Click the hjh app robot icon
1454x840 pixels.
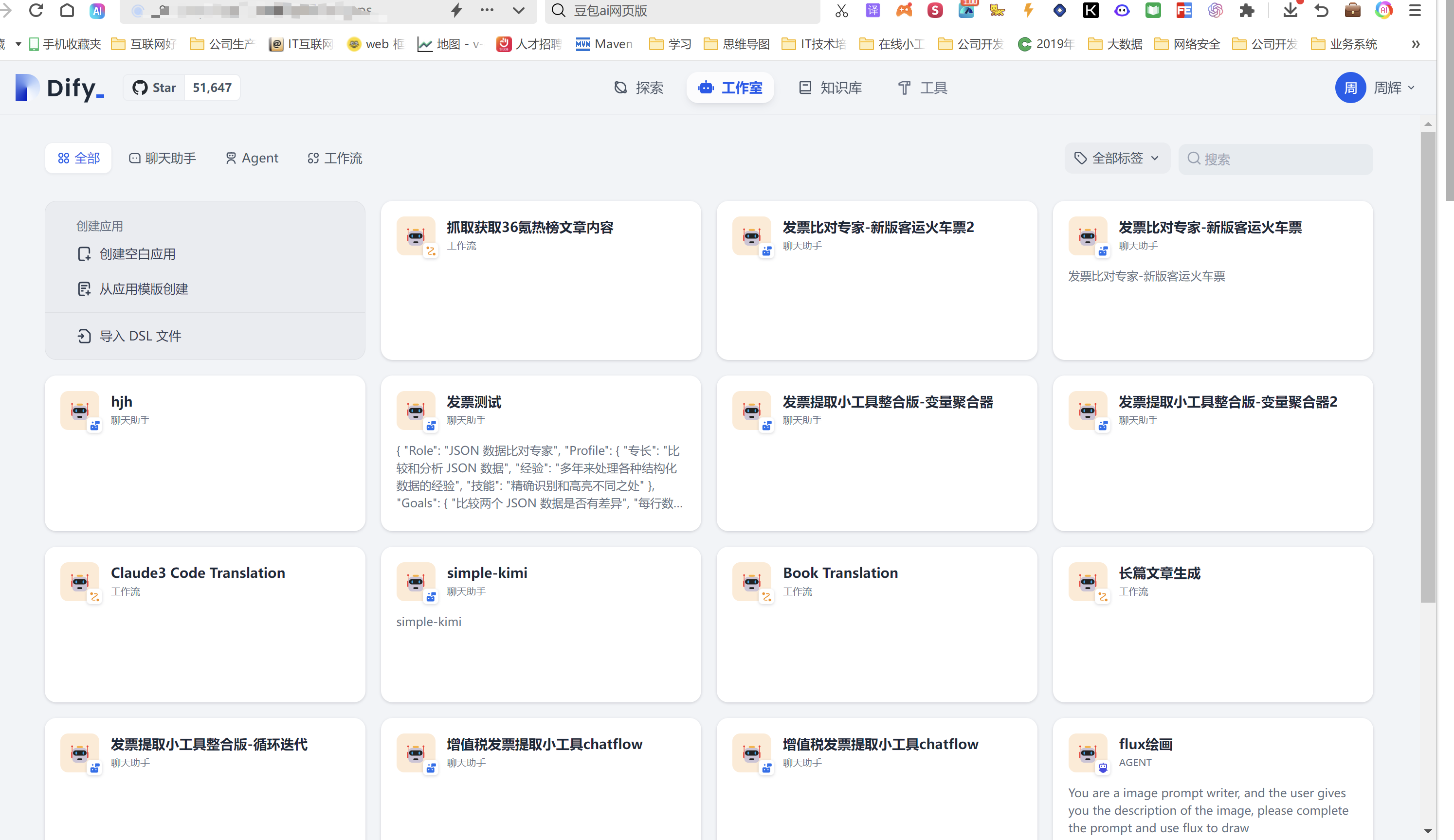coord(80,411)
